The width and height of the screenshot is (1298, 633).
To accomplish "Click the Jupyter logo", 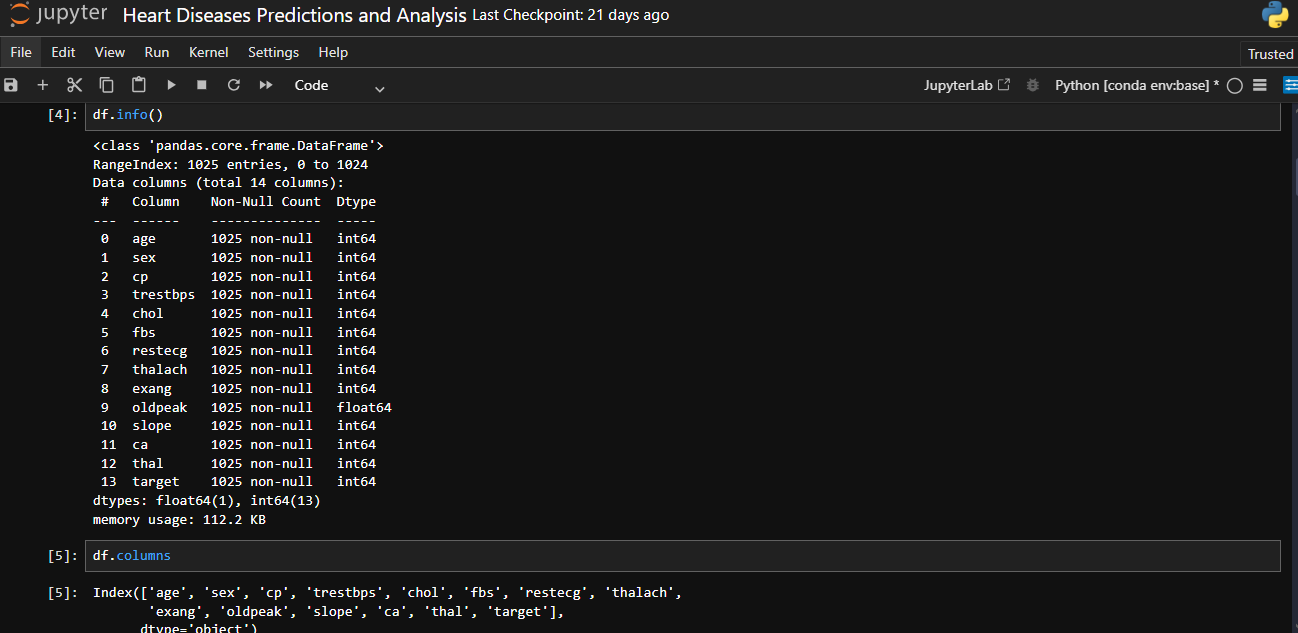I will [59, 15].
